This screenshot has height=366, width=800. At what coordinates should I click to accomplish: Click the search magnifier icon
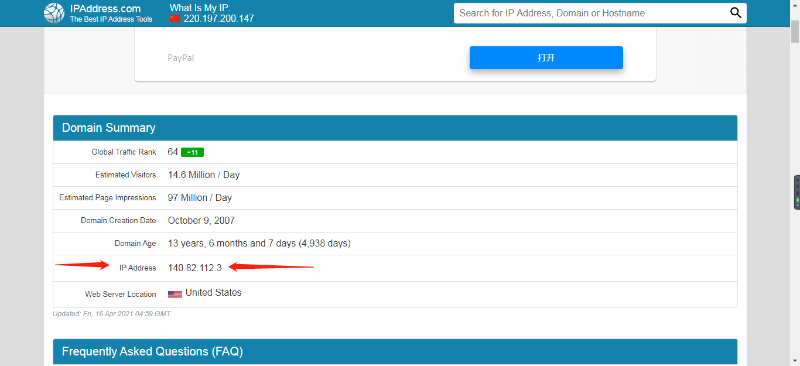[735, 13]
